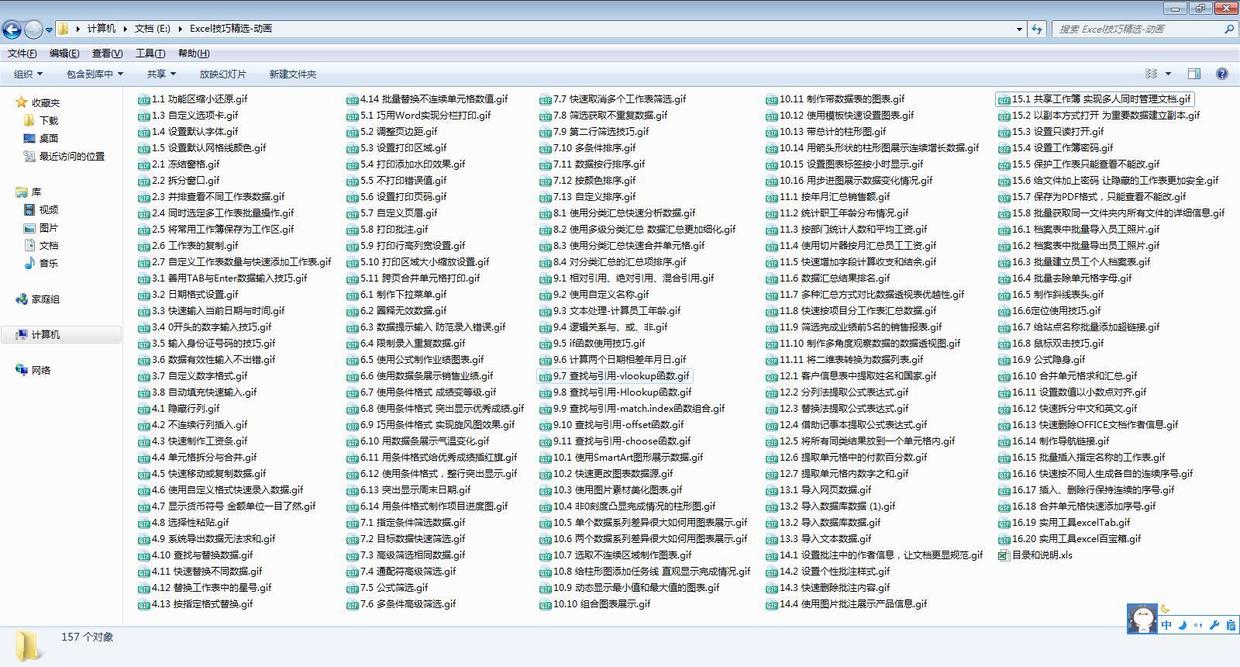Viewport: 1240px width, 667px height.
Task: Toggle the preview pane button
Action: (1194, 74)
